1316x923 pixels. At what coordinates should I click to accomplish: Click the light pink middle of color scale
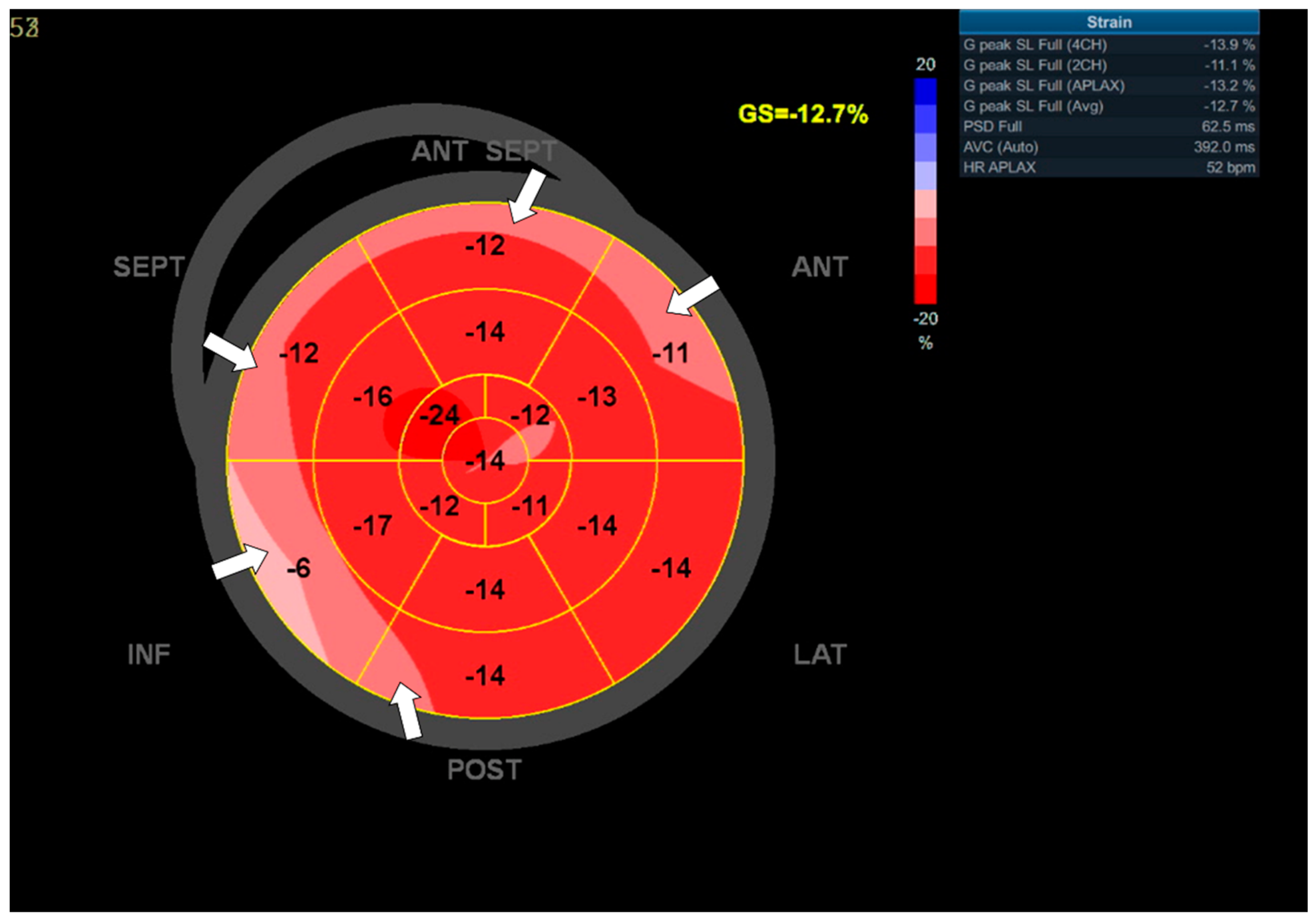925,204
